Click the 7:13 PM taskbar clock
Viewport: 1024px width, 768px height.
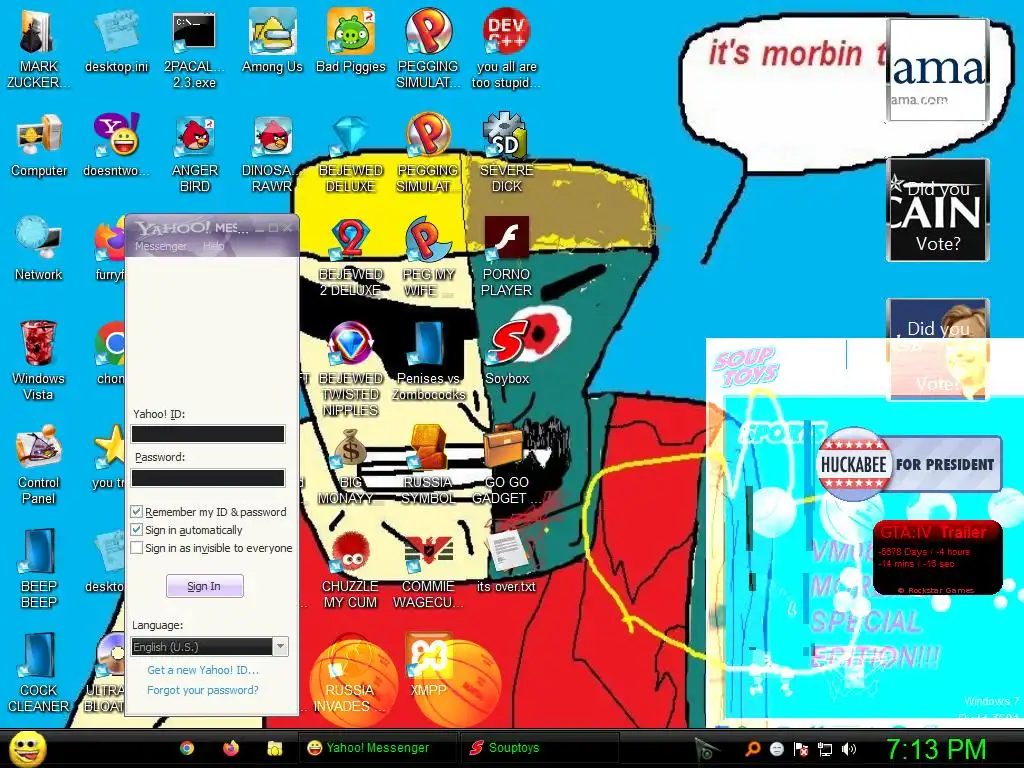936,749
